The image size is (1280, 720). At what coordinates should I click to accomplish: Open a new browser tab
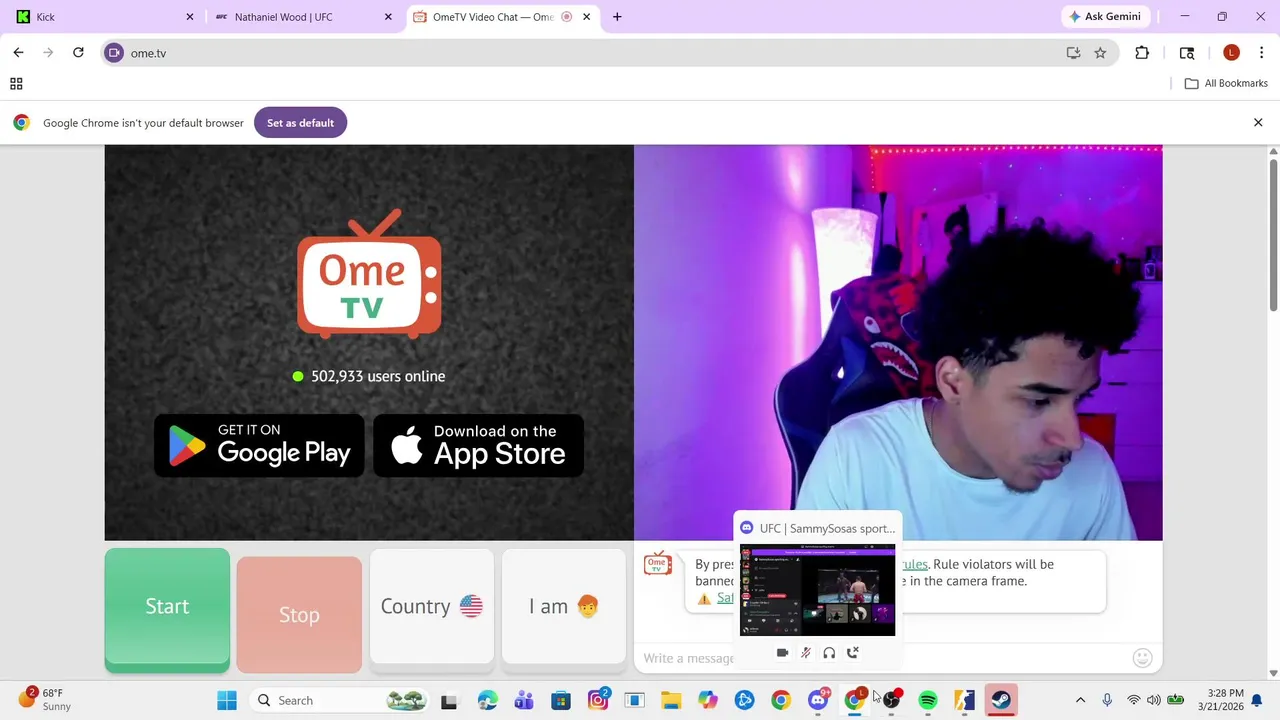pyautogui.click(x=617, y=17)
